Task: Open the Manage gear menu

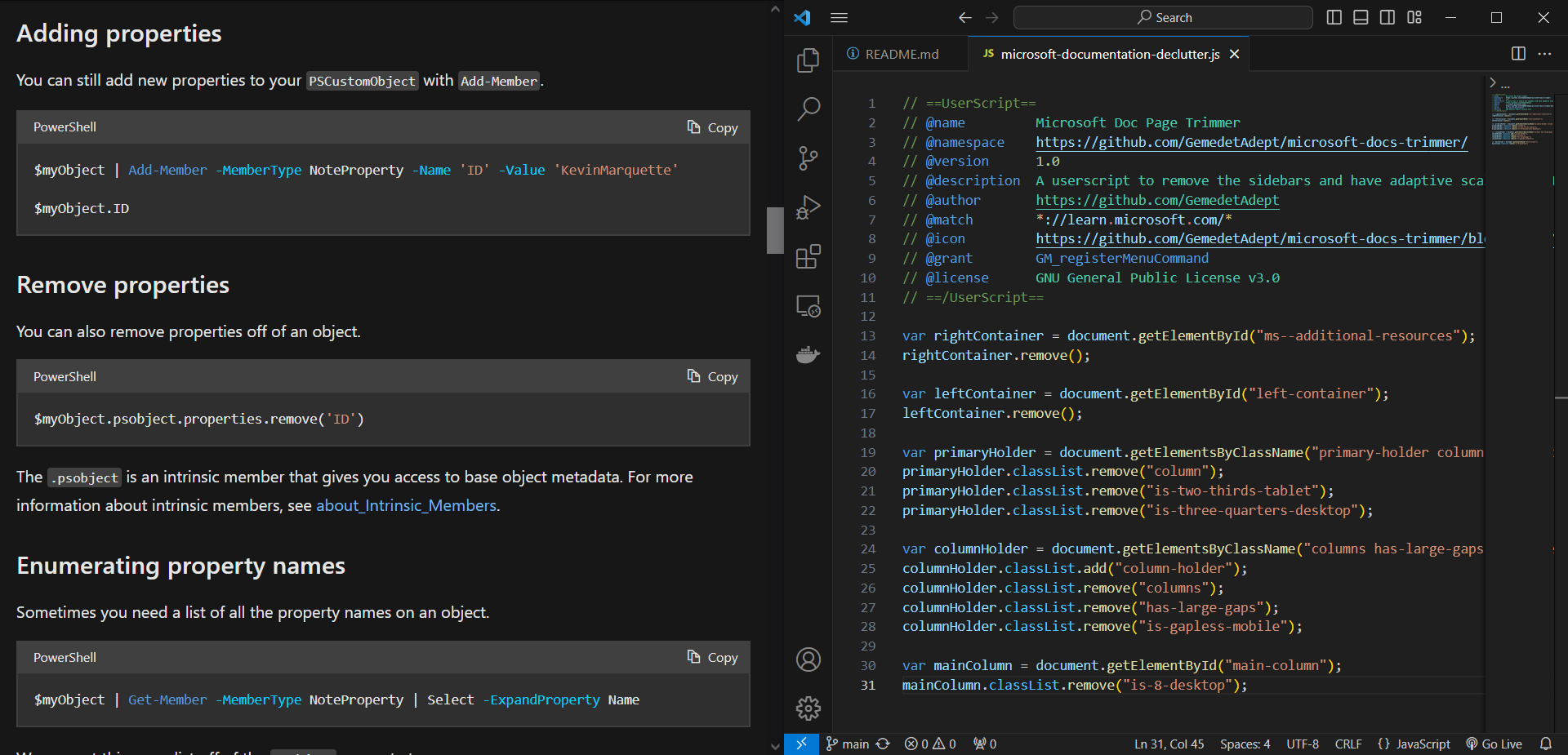Action: pyautogui.click(x=808, y=708)
